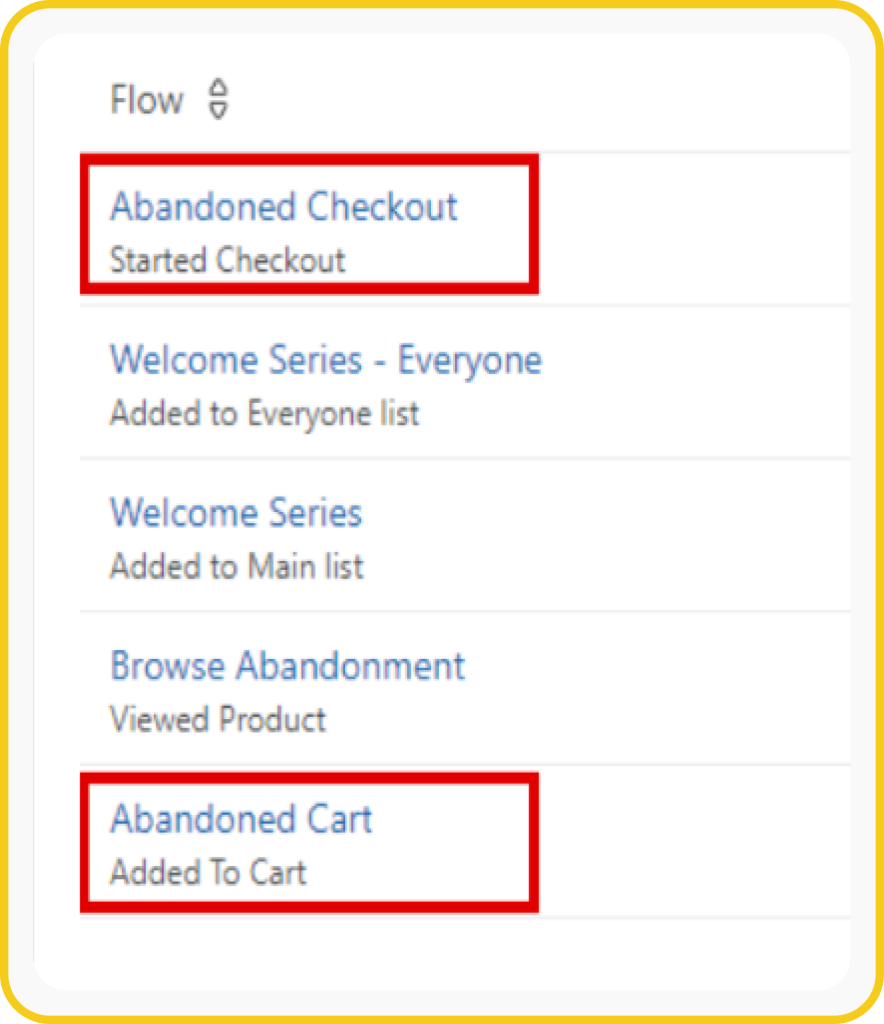Click red highlight border around Abandoned Checkout
This screenshot has width=884, height=1024.
coord(535,224)
